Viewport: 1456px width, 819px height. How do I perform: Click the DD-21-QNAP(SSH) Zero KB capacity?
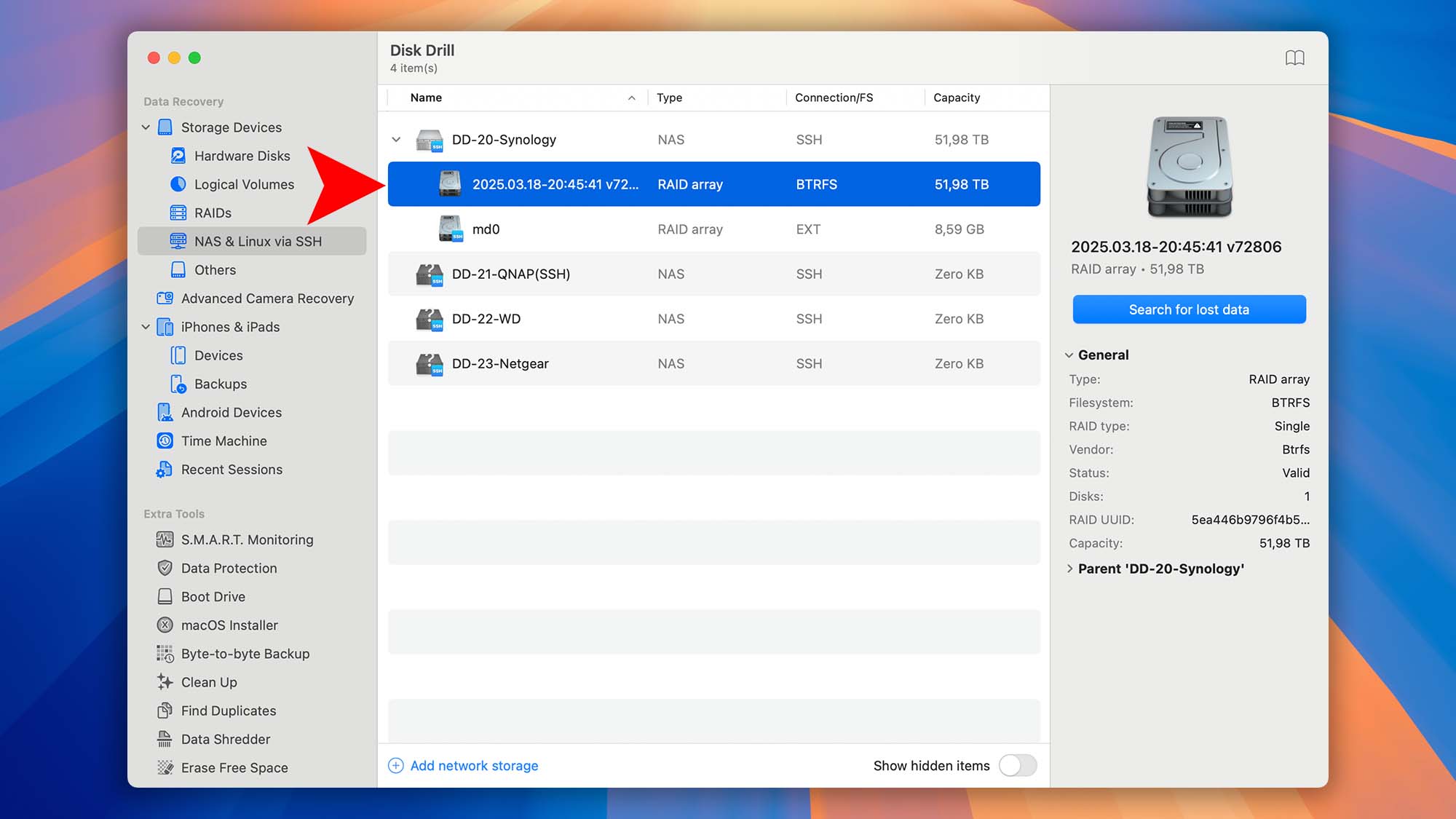(959, 274)
